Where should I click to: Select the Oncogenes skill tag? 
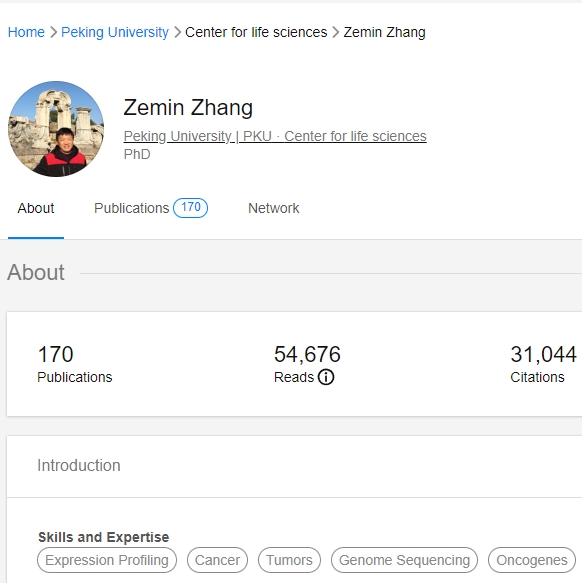click(x=532, y=560)
